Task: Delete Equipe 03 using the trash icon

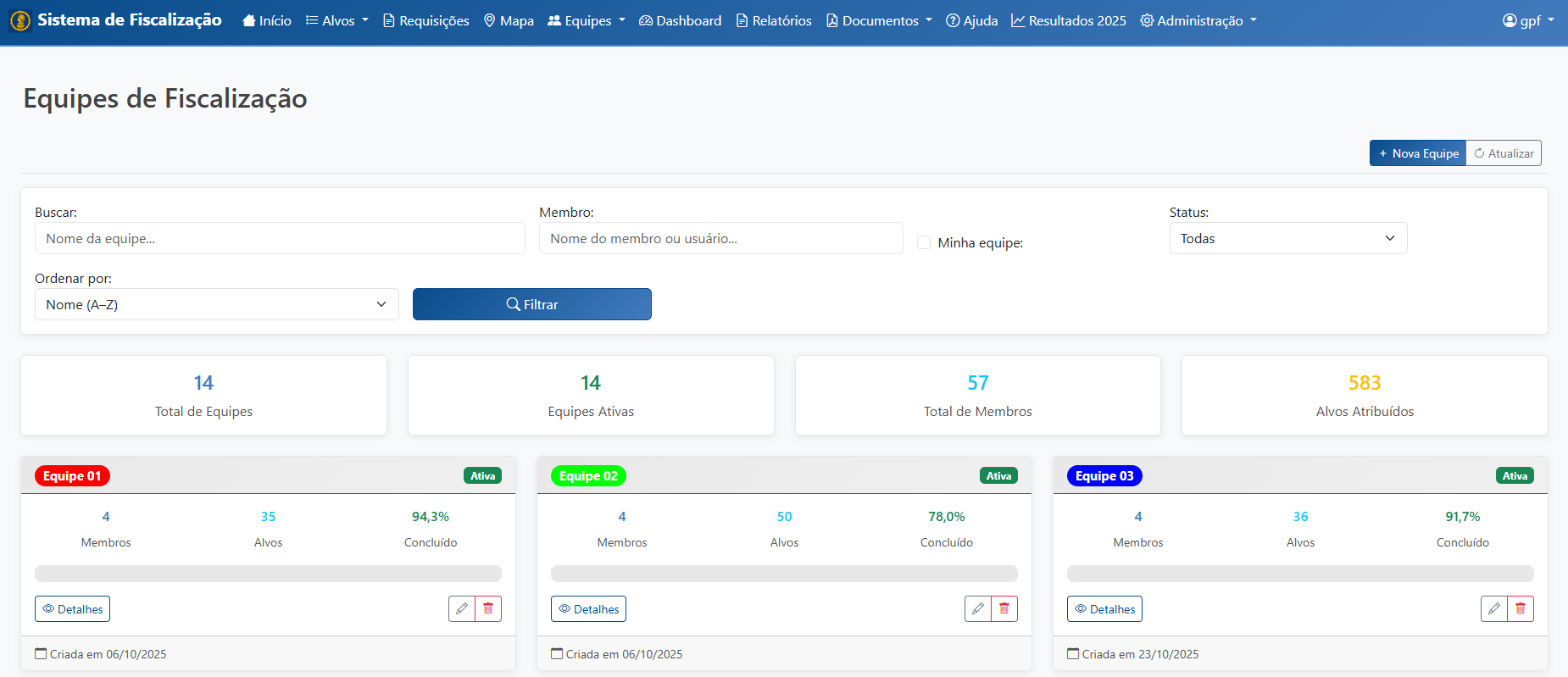Action: coord(1521,608)
